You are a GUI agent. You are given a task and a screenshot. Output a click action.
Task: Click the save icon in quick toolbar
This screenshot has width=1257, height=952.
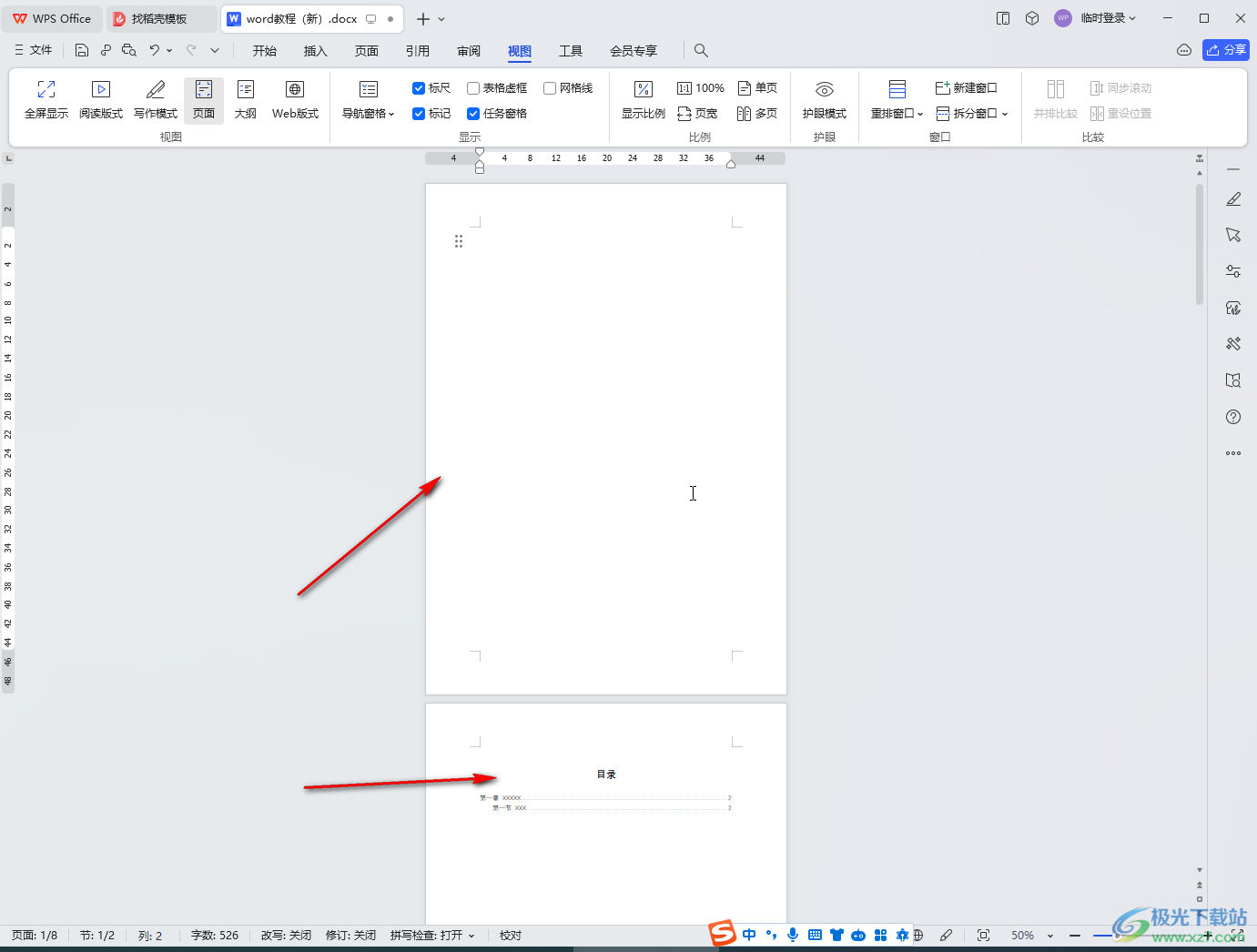[82, 51]
